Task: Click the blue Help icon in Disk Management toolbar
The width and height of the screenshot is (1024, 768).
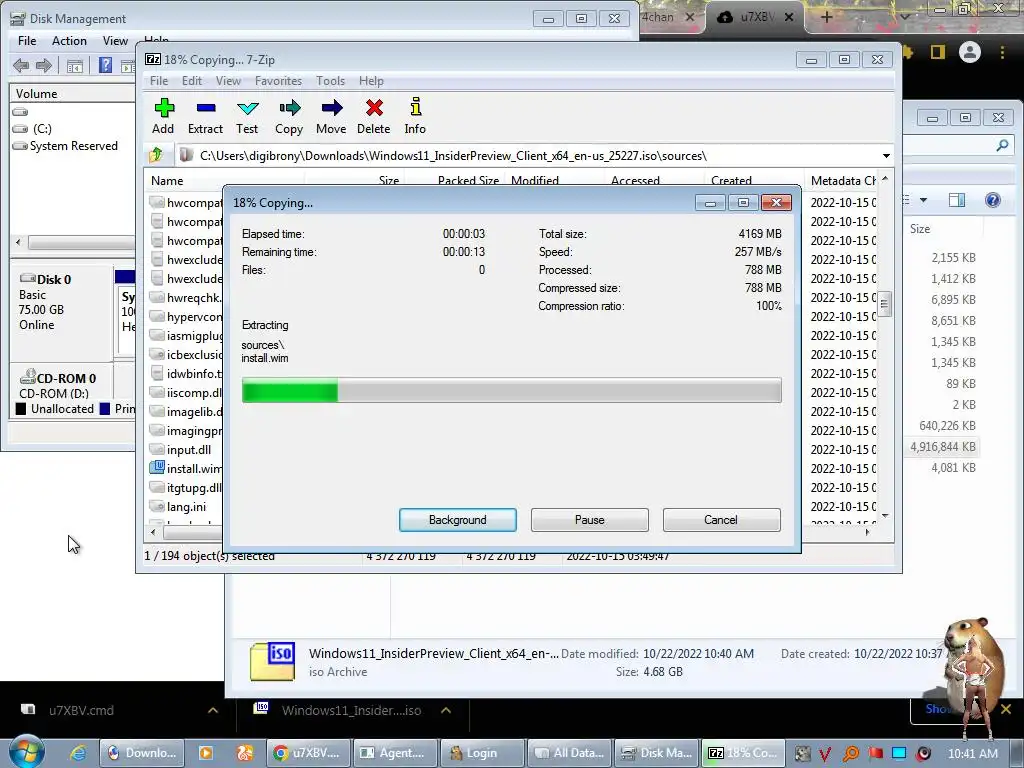Action: click(105, 65)
